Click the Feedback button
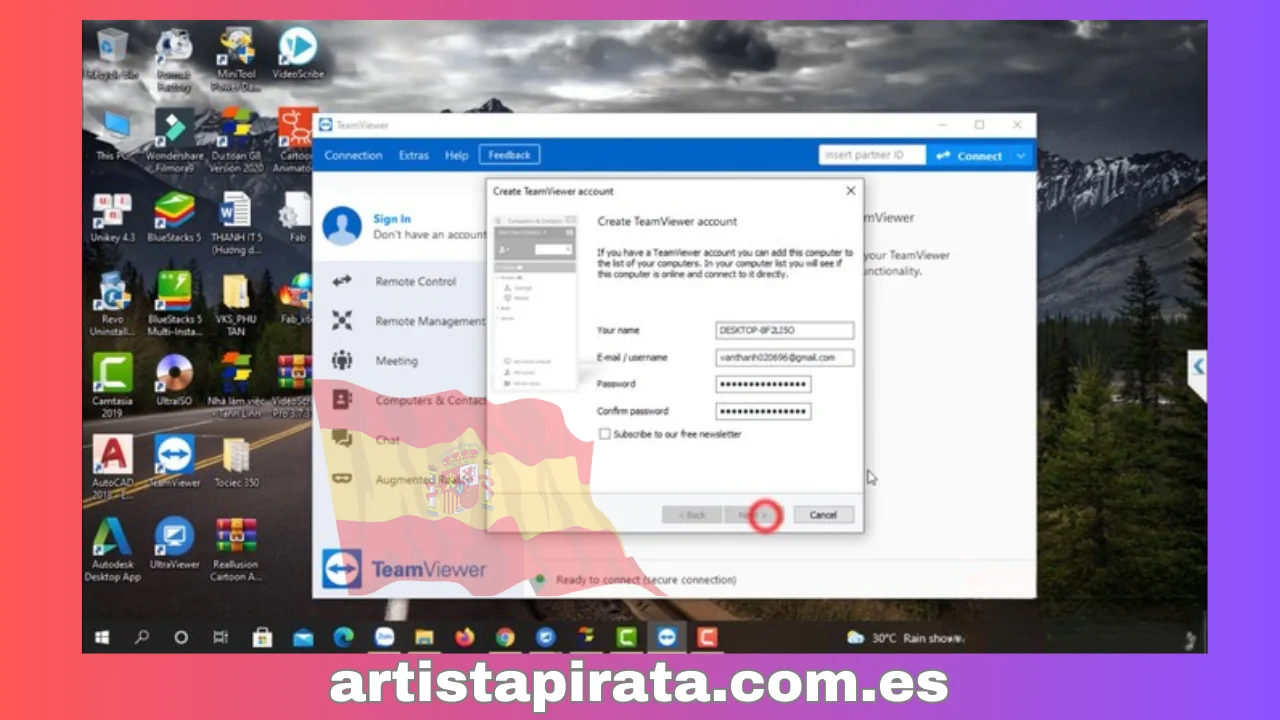Image resolution: width=1280 pixels, height=720 pixels. pyautogui.click(x=510, y=155)
